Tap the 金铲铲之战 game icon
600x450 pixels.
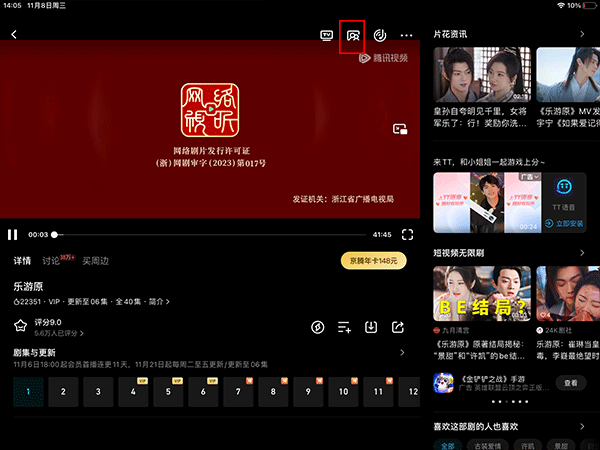[x=443, y=383]
